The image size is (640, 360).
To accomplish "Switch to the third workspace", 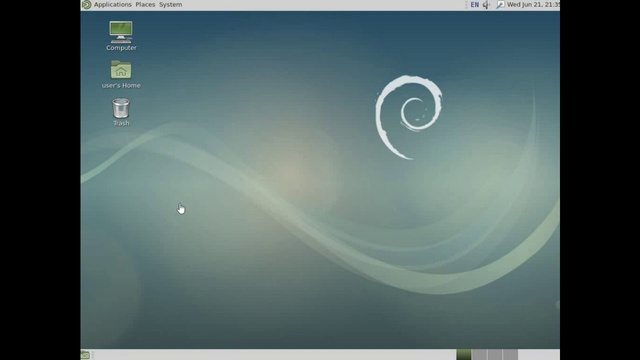I will [495, 355].
